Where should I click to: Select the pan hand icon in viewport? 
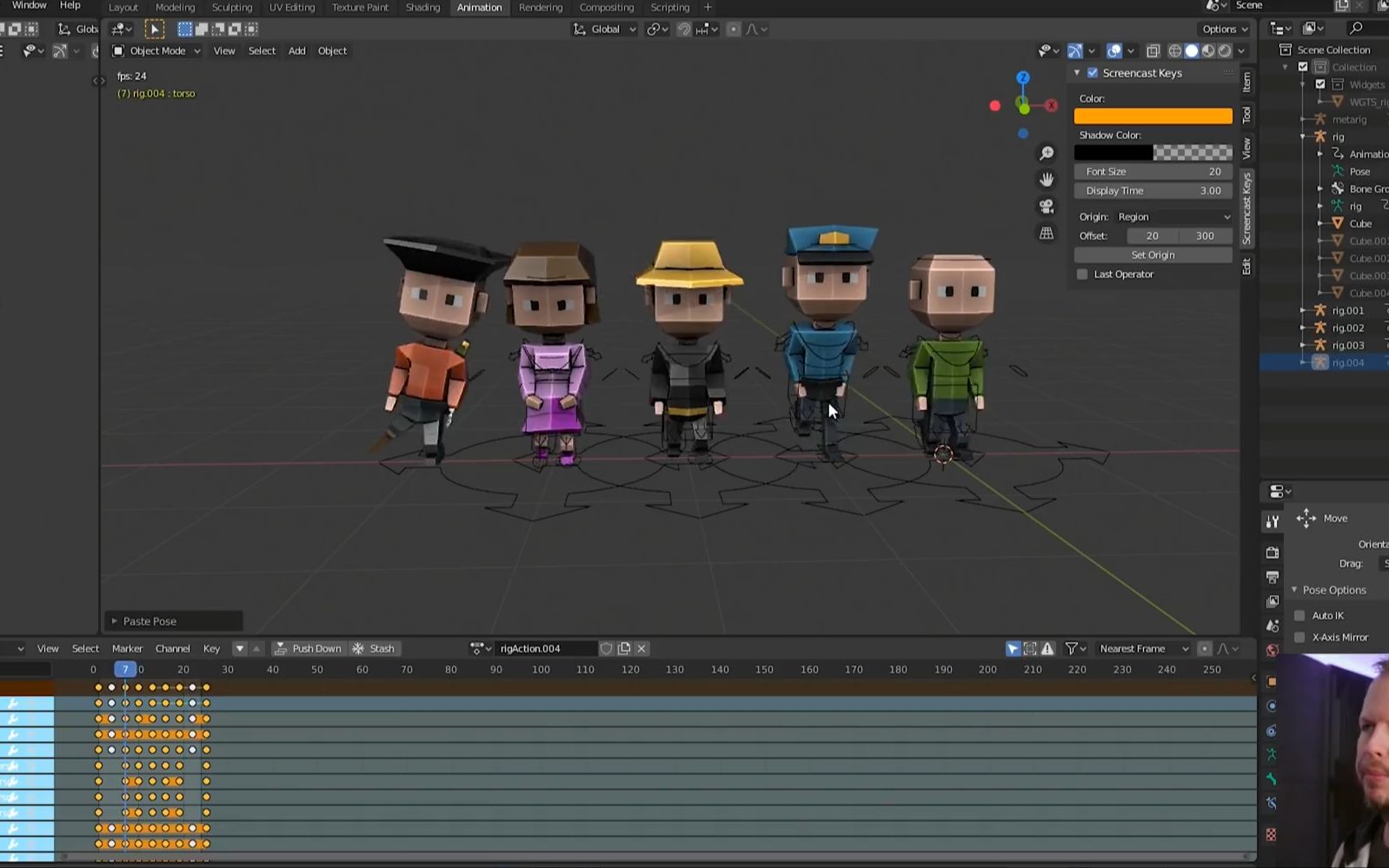1047,180
